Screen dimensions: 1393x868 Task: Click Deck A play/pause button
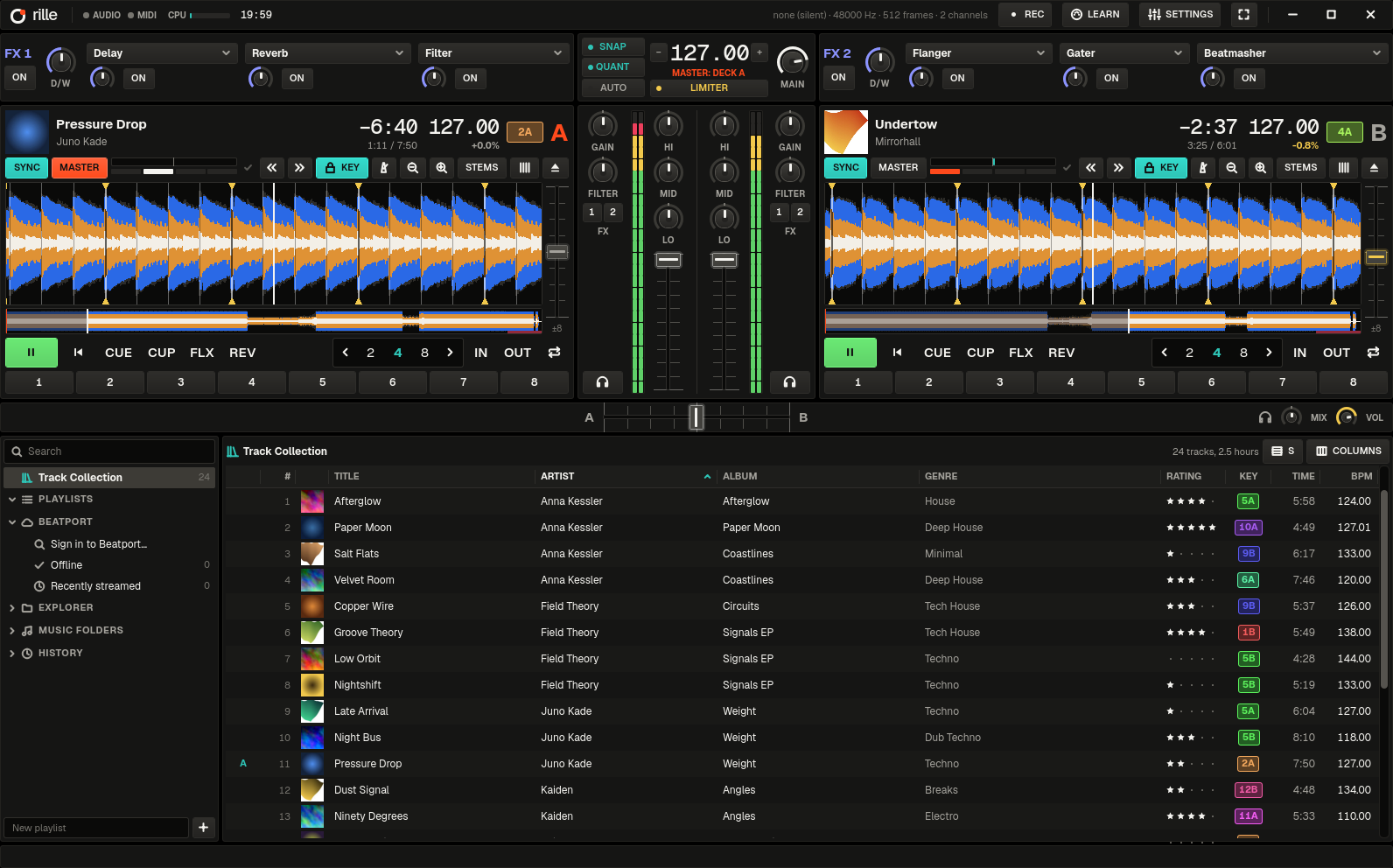(x=31, y=353)
